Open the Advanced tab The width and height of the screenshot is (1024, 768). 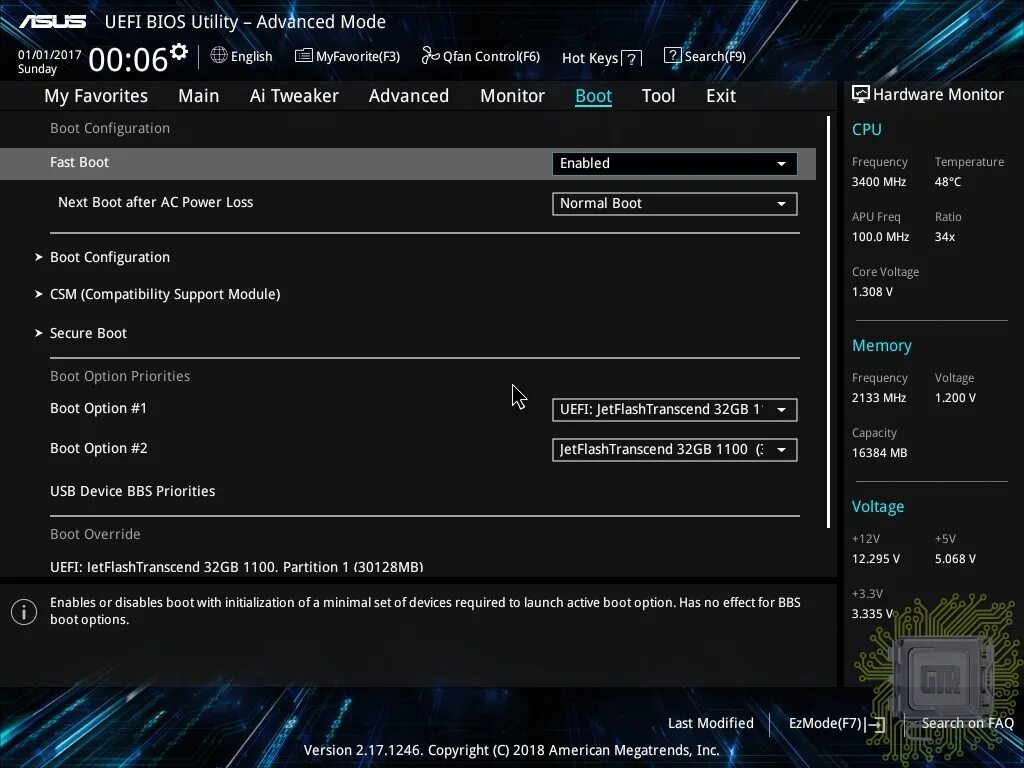(x=409, y=96)
